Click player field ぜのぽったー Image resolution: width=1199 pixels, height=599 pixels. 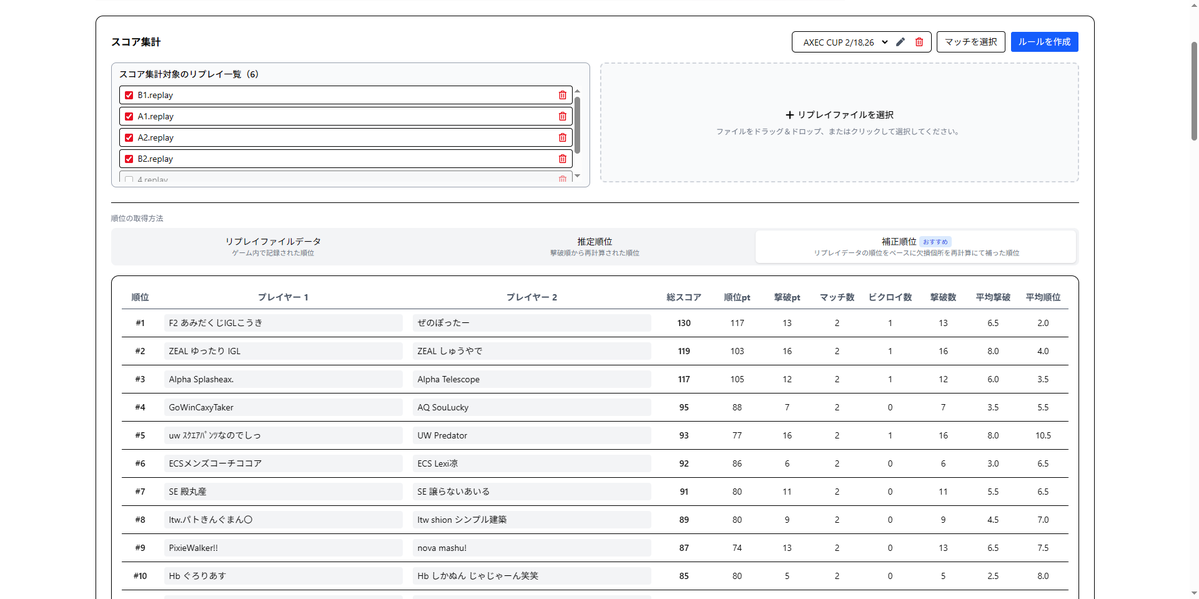click(531, 323)
